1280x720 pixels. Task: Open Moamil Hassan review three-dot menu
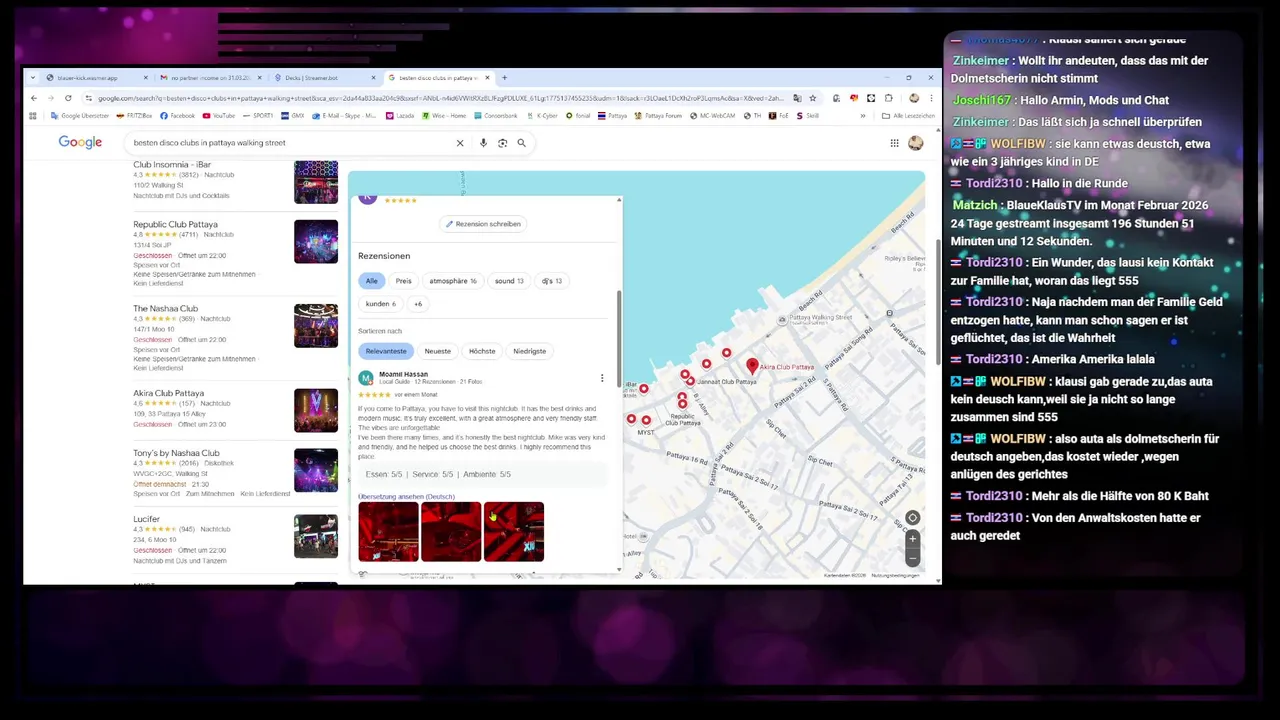tap(602, 378)
